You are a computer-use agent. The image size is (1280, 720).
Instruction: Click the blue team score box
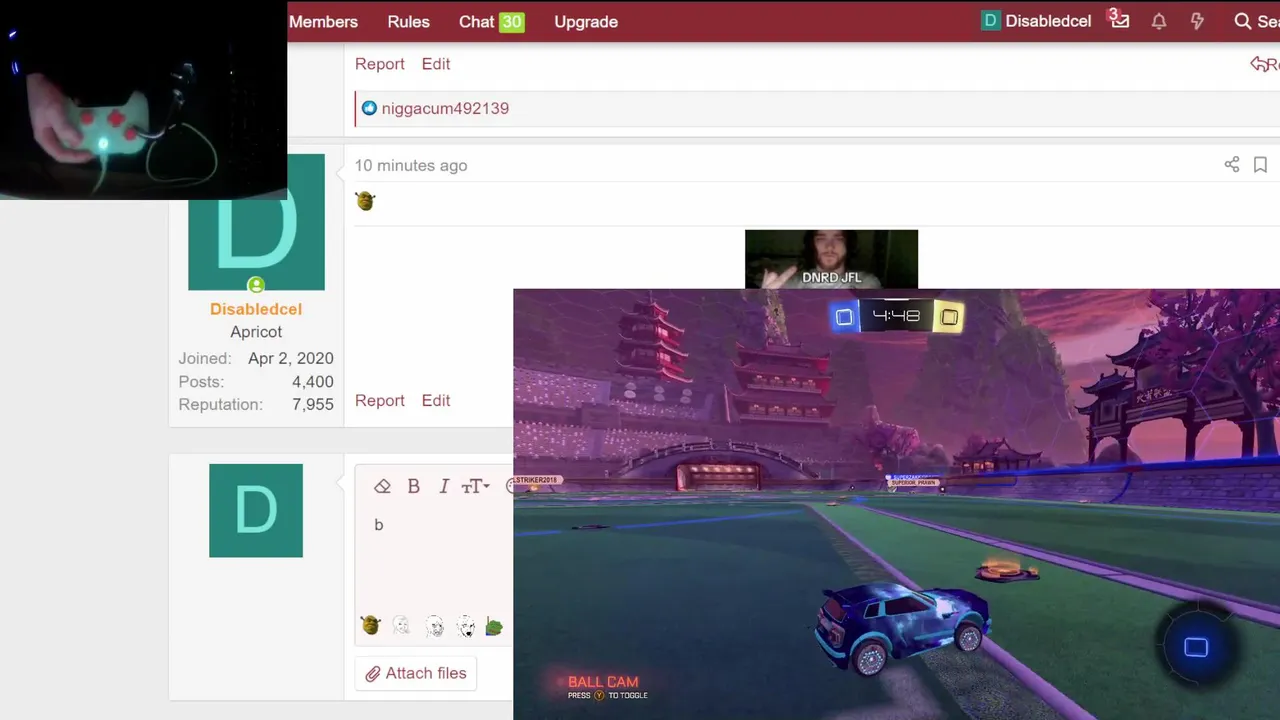(844, 317)
